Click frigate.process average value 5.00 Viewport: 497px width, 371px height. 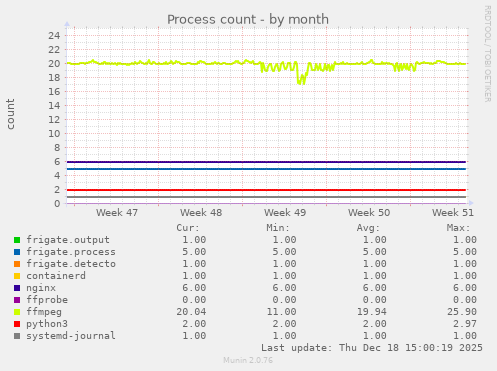click(375, 252)
